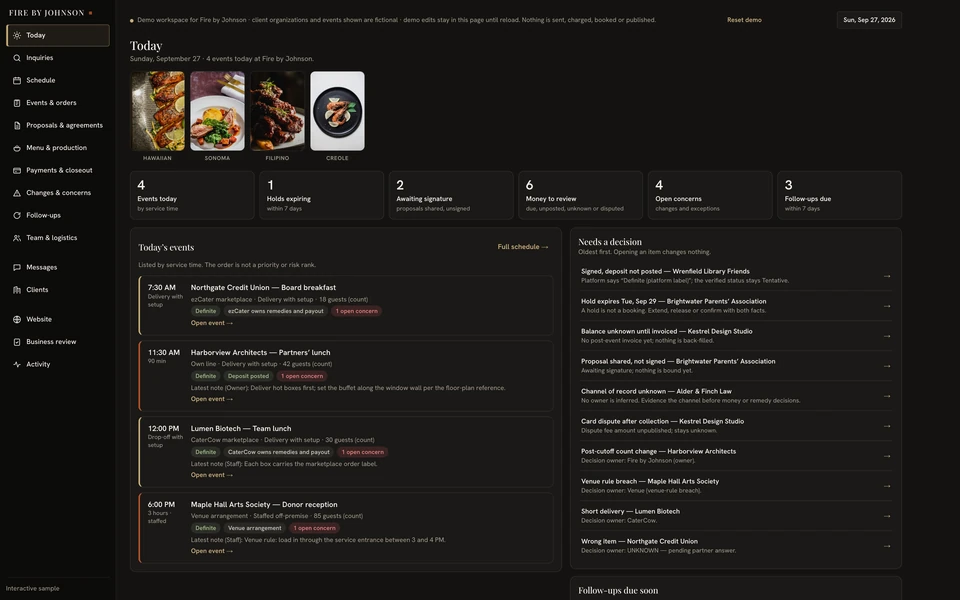Image resolution: width=960 pixels, height=600 pixels.
Task: Open event for Maple Hall donor reception
Action: pyautogui.click(x=212, y=551)
